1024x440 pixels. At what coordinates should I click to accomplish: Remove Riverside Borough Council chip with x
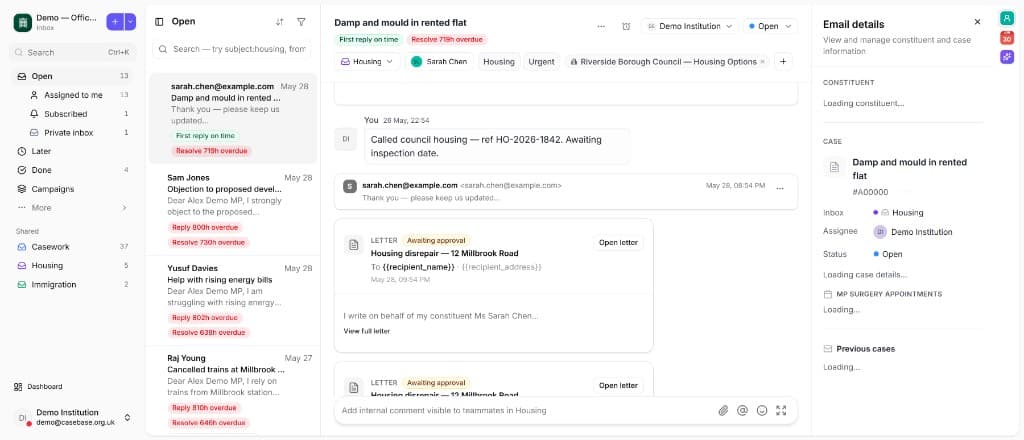(762, 62)
